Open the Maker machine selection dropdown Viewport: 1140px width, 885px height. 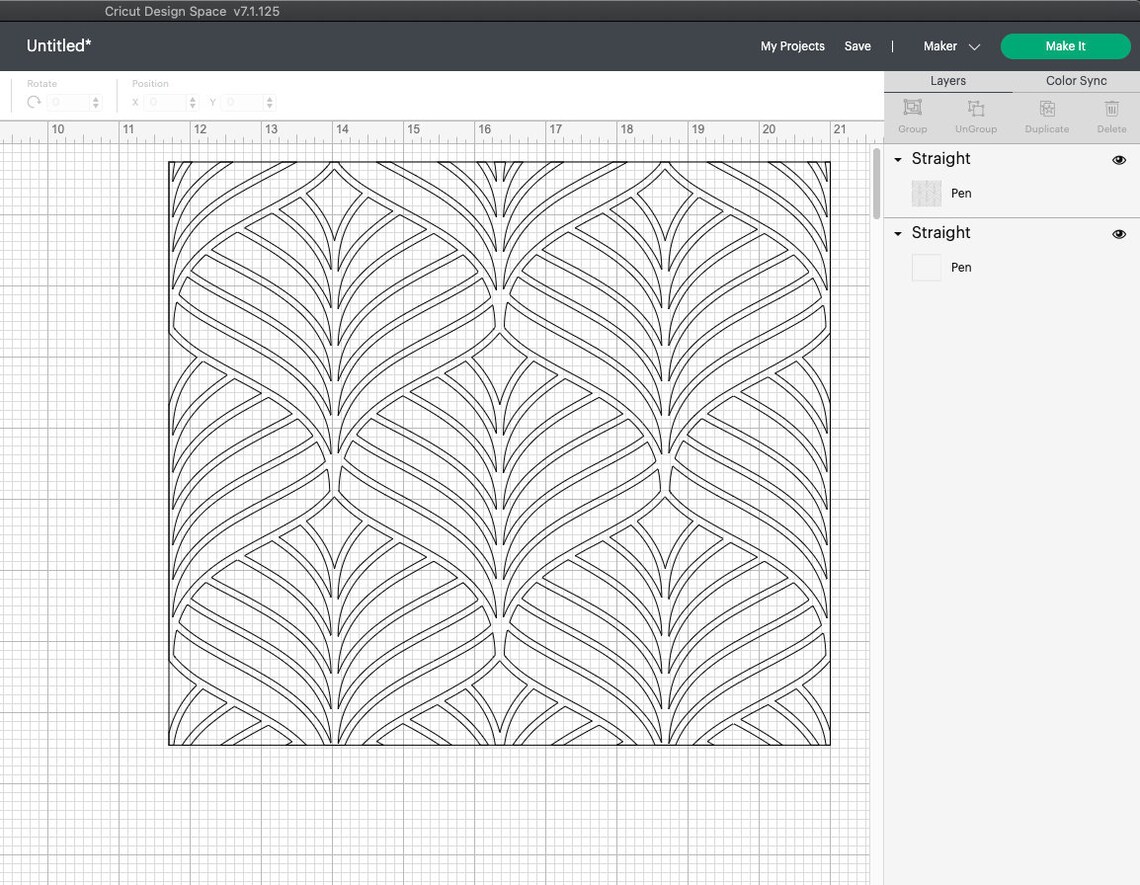point(972,45)
